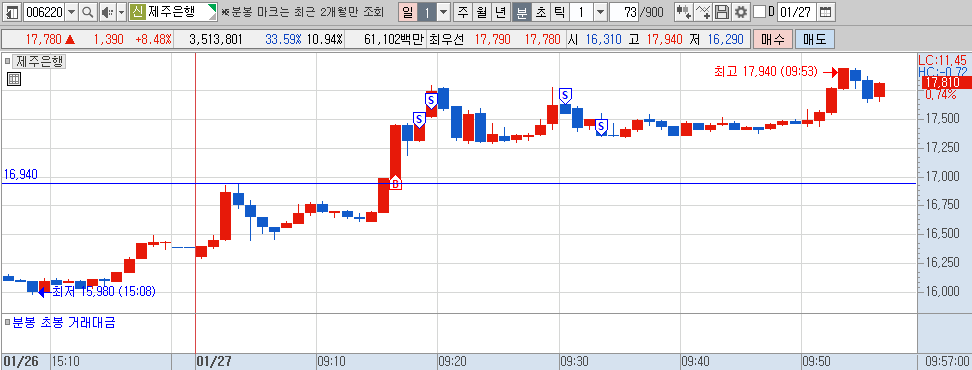Image resolution: width=972 pixels, height=370 pixels.
Task: Click the stock code field 006220
Action: [43, 11]
